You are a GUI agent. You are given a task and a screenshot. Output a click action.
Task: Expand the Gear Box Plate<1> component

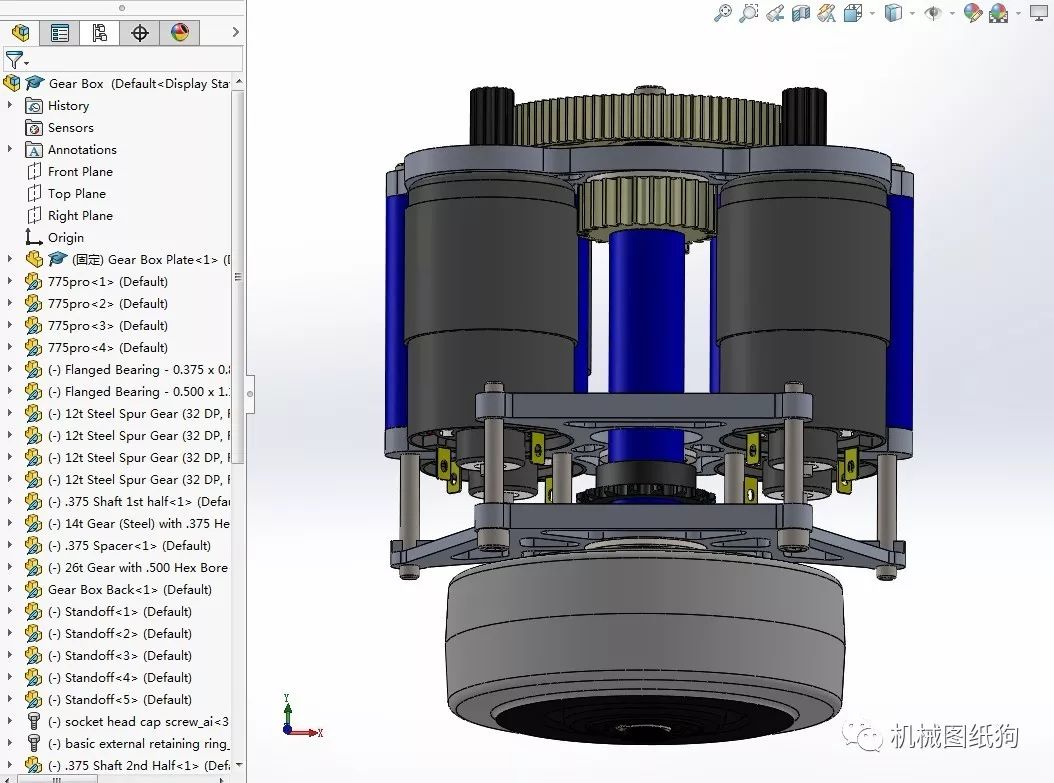(9, 259)
